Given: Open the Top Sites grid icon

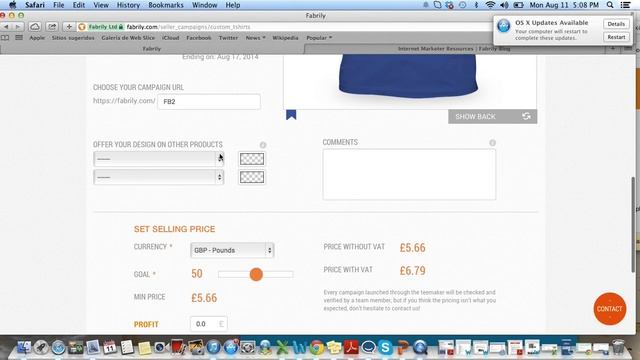Looking at the screenshot, I should pyautogui.click(x=19, y=38).
